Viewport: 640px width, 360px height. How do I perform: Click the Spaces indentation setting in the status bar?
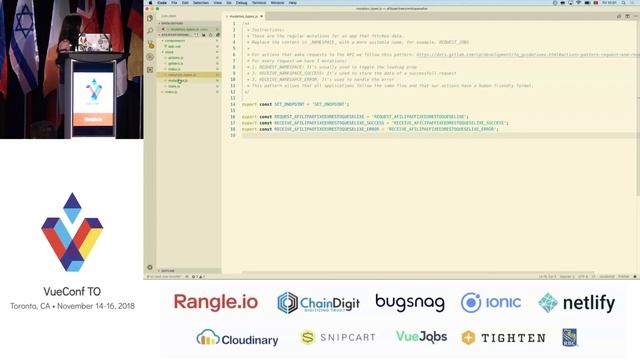(567, 277)
